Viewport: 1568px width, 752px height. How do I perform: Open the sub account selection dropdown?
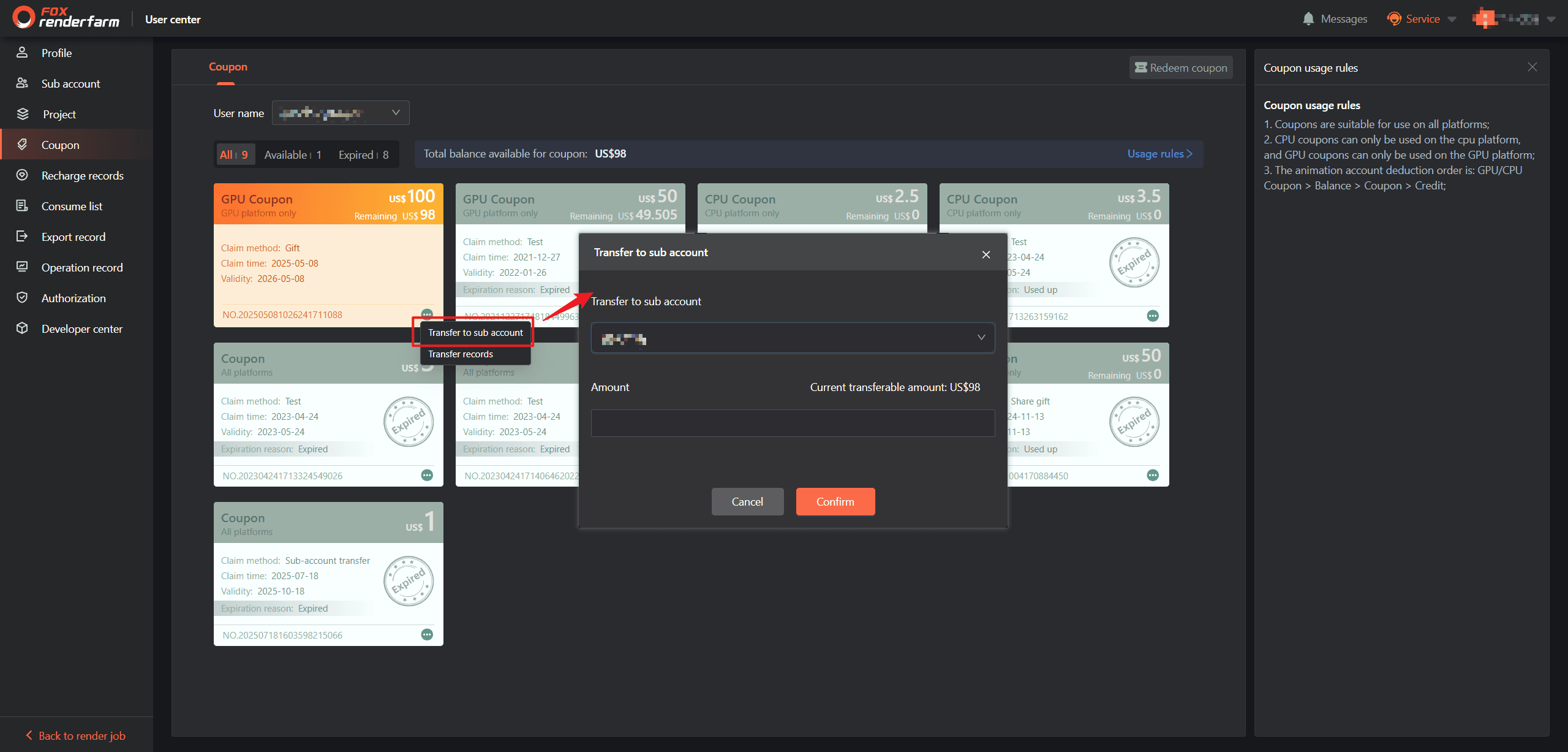tap(793, 338)
